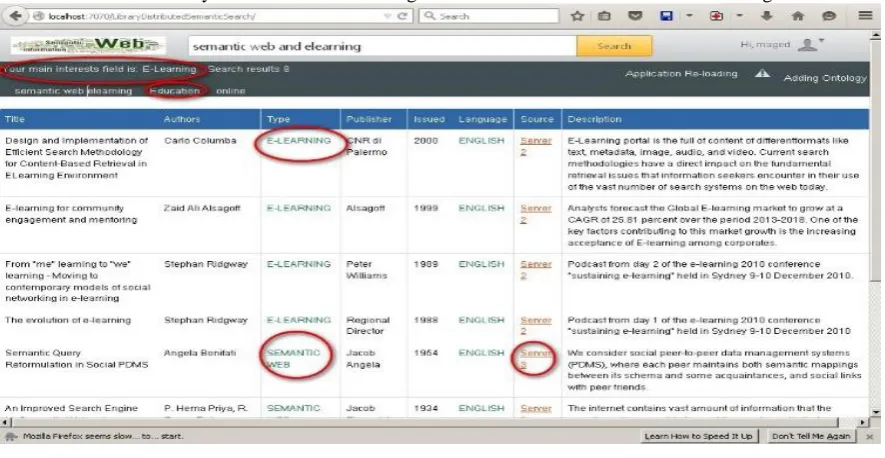Select the online suggestion
885x458 pixels.
click(x=231, y=91)
